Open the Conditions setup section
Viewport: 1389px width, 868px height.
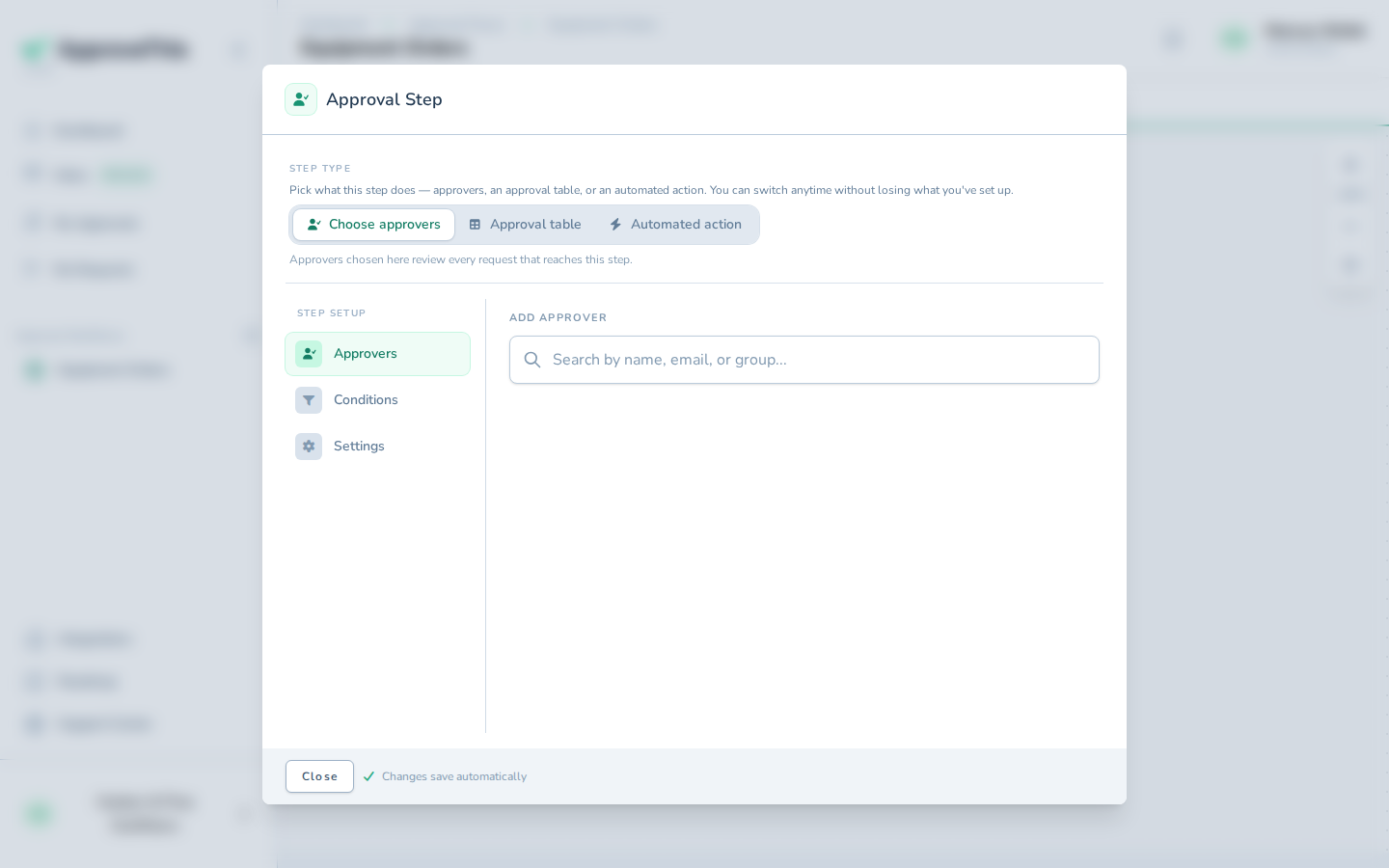coord(377,400)
